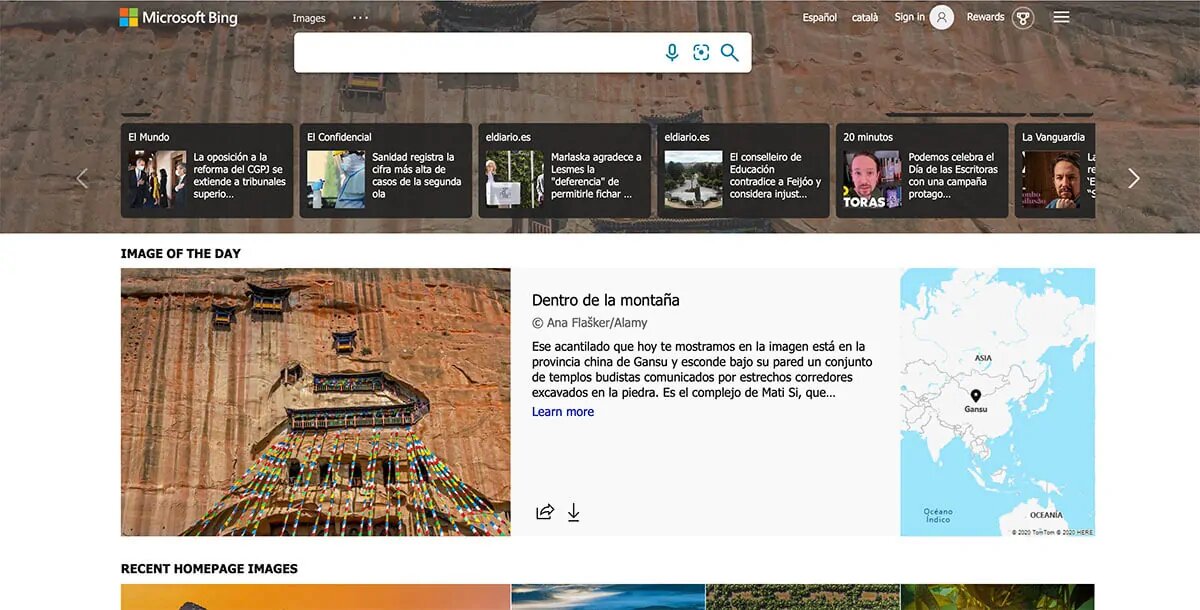Click inside the Bing search box
Screen dimensions: 1200x610
pos(475,53)
